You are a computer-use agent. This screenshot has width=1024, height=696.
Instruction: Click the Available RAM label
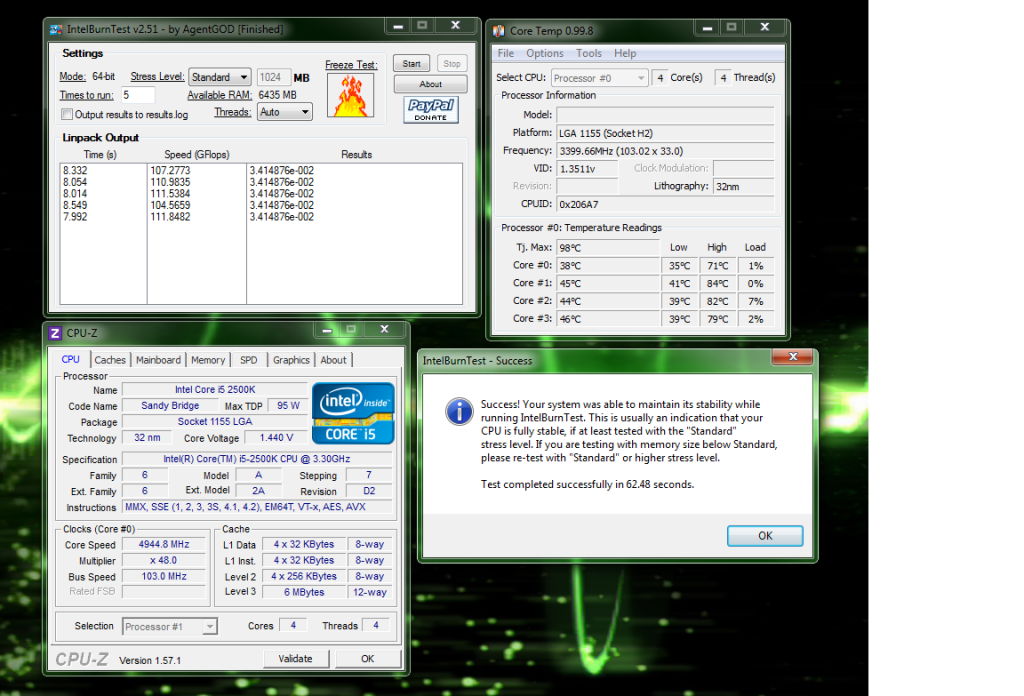[219, 95]
